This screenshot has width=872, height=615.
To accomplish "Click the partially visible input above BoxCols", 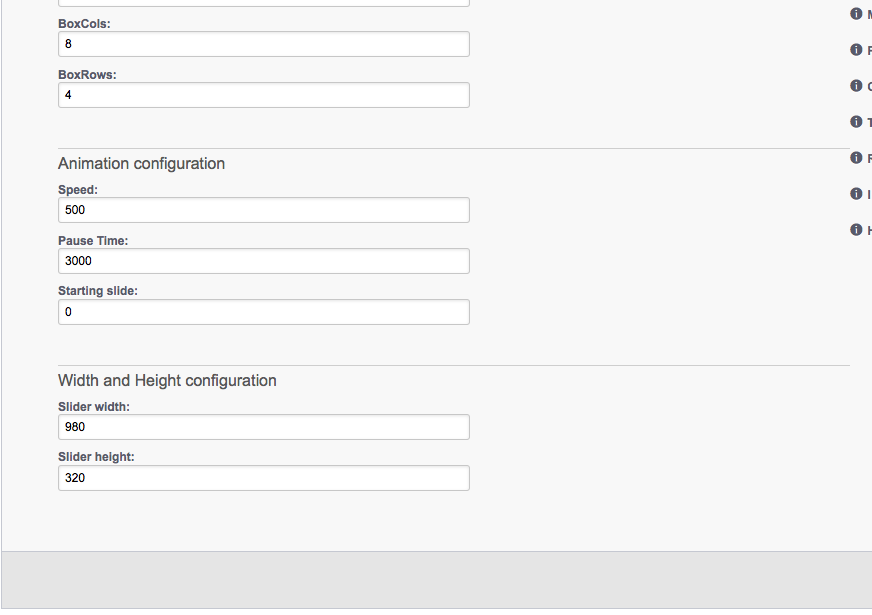I will [x=264, y=3].
